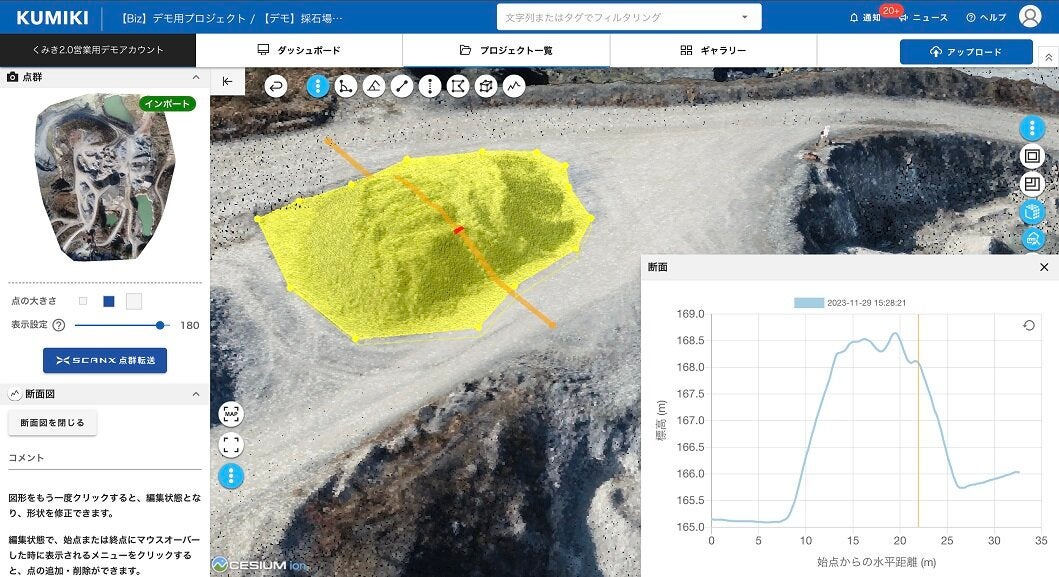The height and width of the screenshot is (577, 1059).
Task: Click the アップロード button
Action: click(965, 52)
